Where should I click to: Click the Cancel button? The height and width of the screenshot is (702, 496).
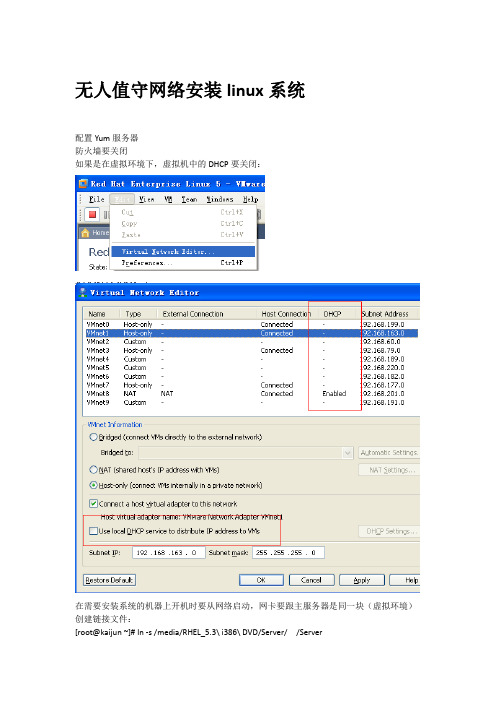click(311, 580)
